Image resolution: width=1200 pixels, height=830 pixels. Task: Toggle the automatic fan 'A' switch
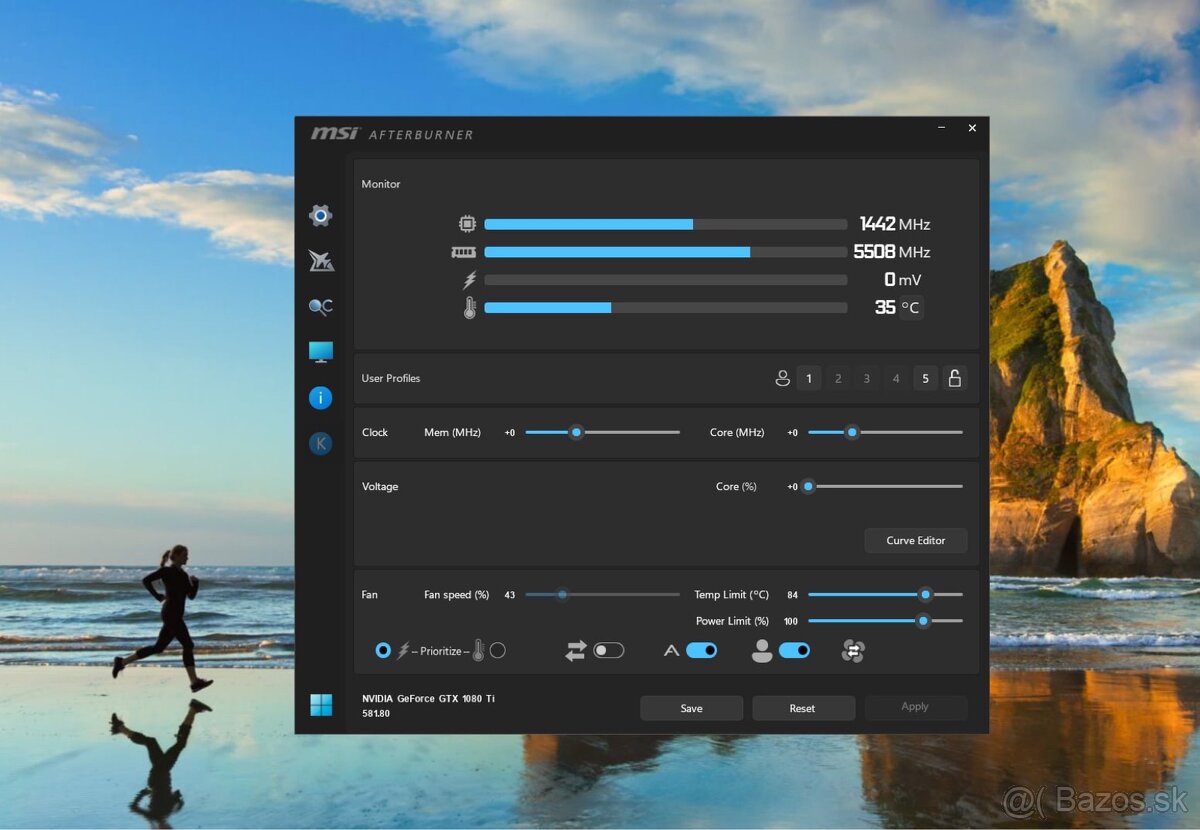701,651
